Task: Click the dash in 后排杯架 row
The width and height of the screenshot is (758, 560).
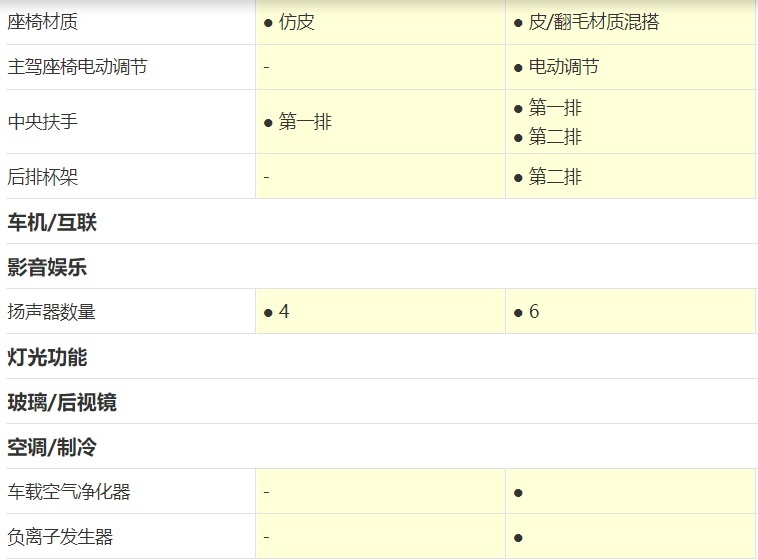Action: tap(266, 177)
